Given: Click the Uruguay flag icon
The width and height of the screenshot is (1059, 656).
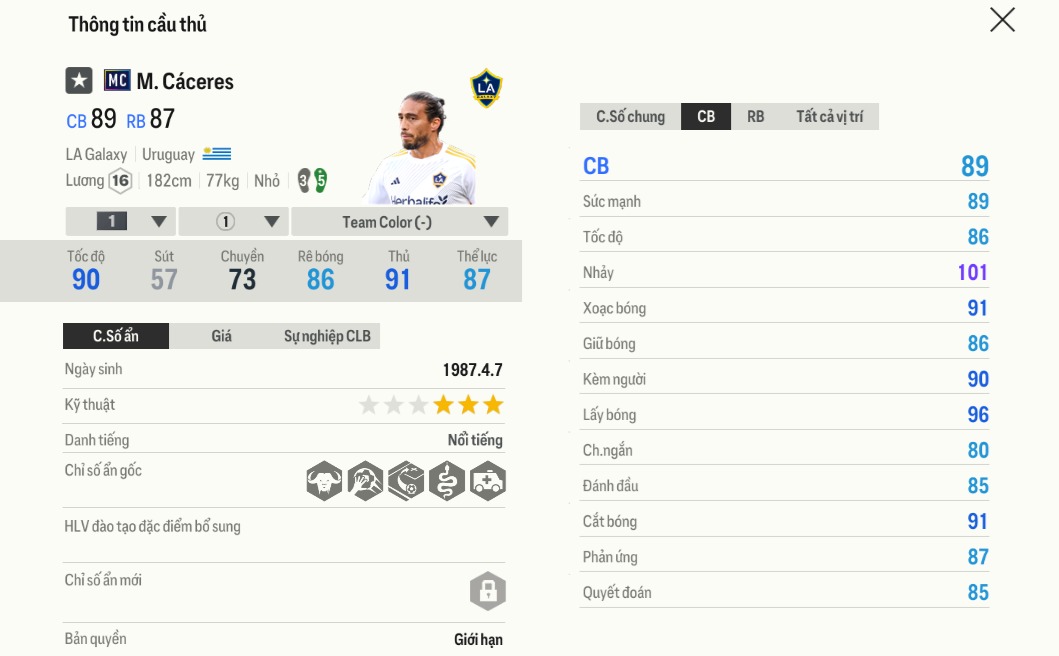Looking at the screenshot, I should (x=217, y=154).
